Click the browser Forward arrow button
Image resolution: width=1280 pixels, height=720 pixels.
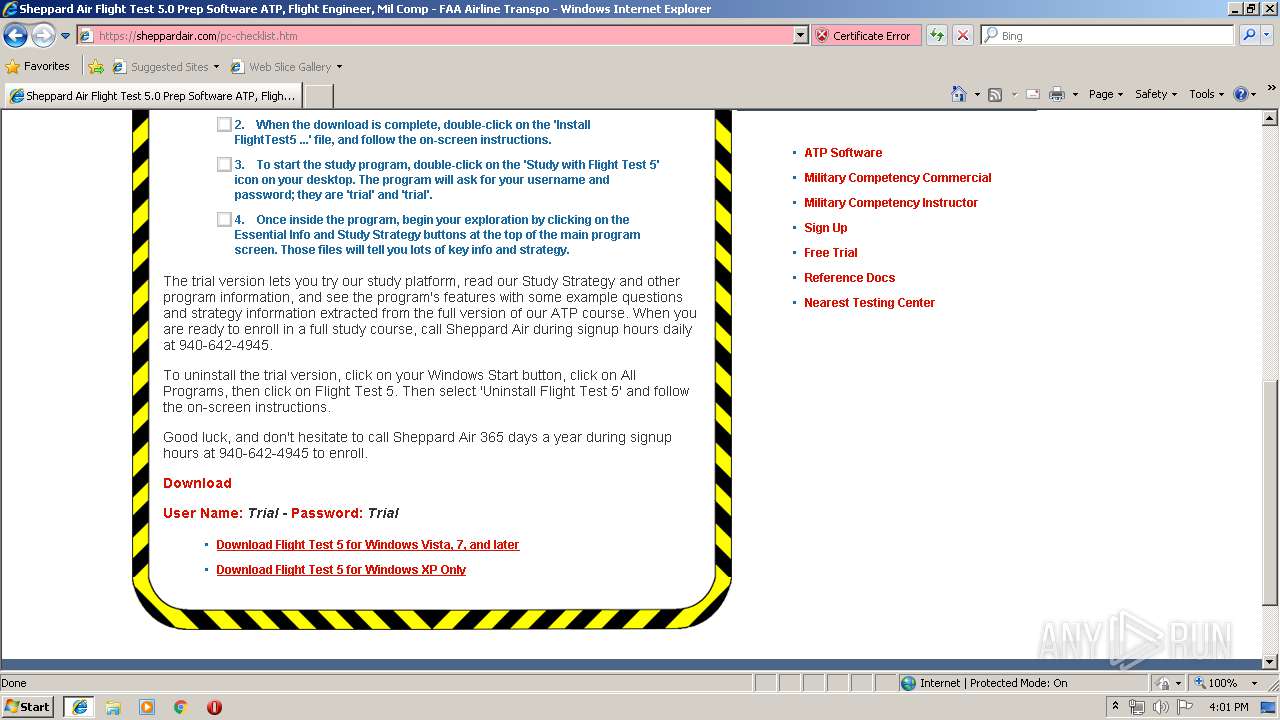43,36
